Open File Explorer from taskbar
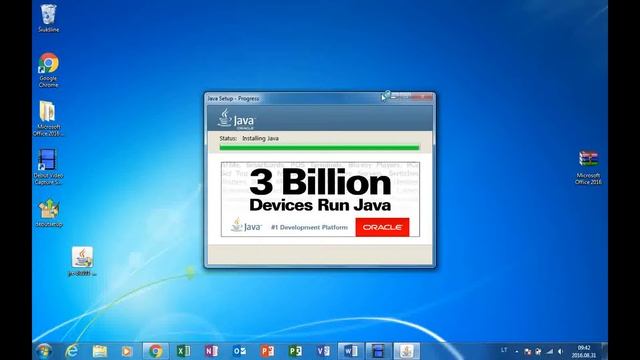The height and width of the screenshot is (360, 640). (x=100, y=351)
